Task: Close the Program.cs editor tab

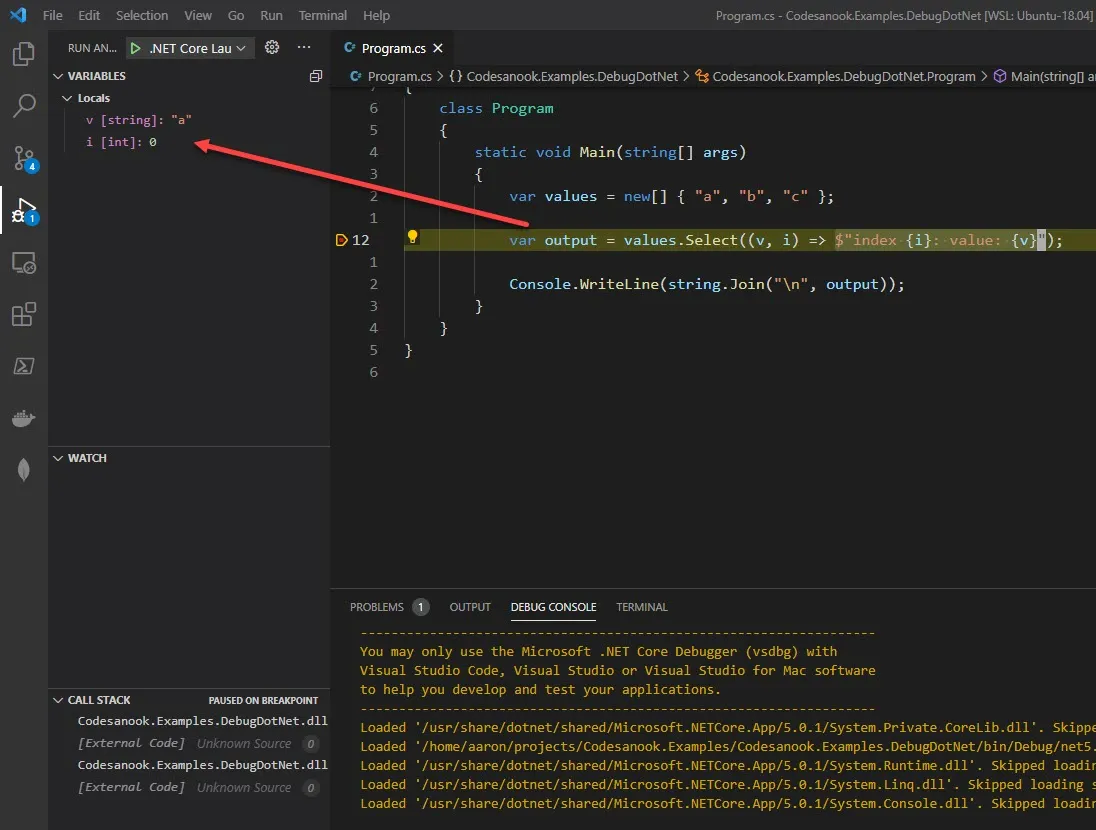Action: [438, 48]
